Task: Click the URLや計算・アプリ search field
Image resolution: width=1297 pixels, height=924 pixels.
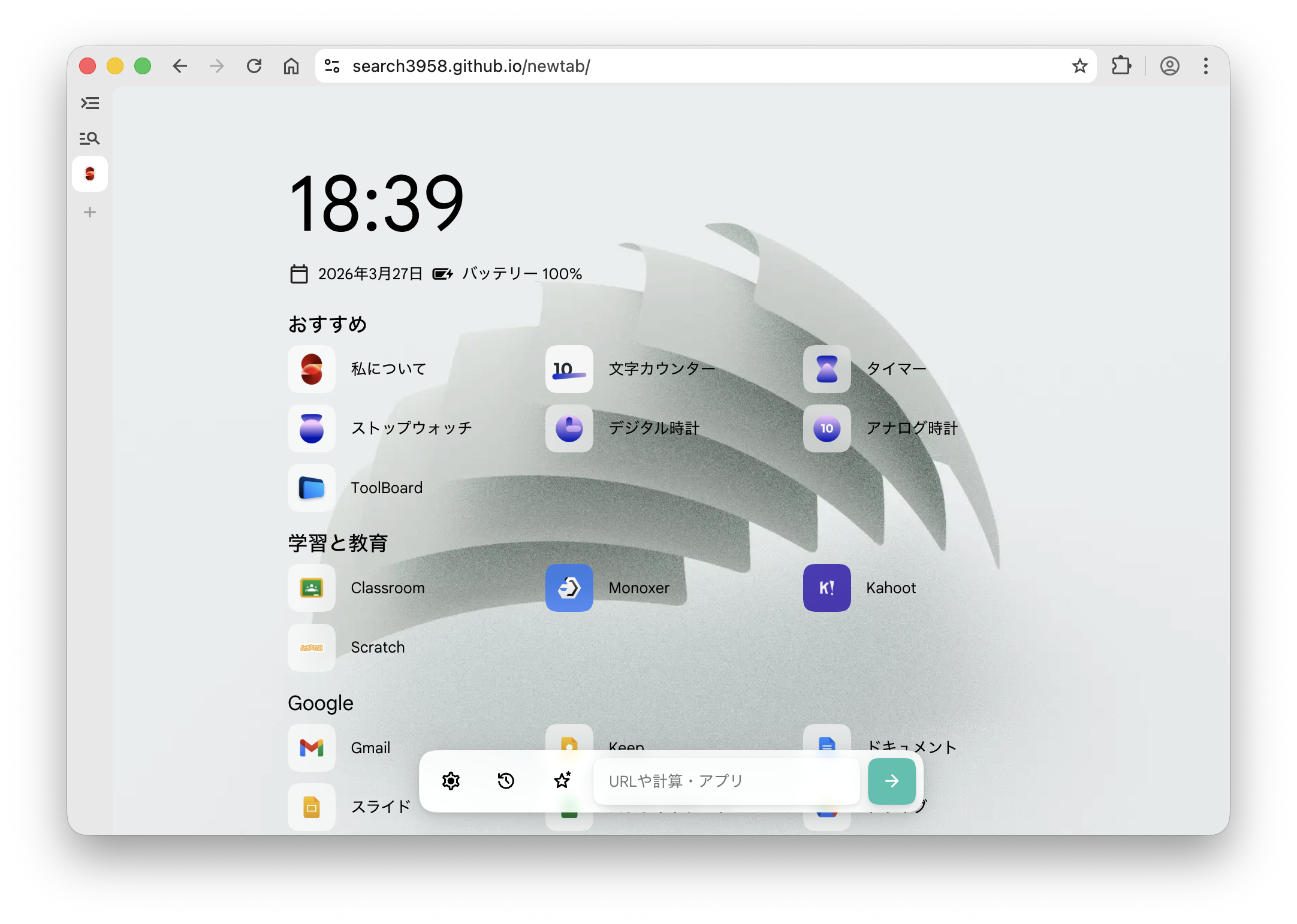Action: pos(726,781)
